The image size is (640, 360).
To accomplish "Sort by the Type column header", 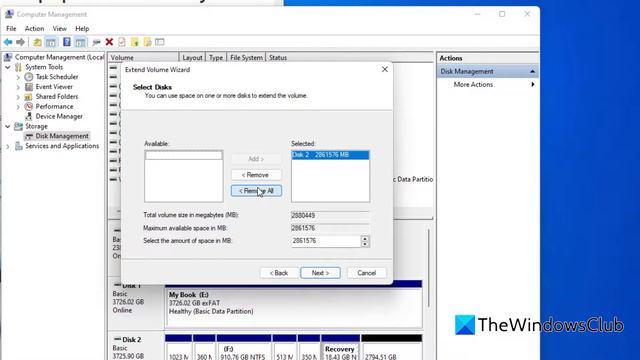I will coord(216,58).
